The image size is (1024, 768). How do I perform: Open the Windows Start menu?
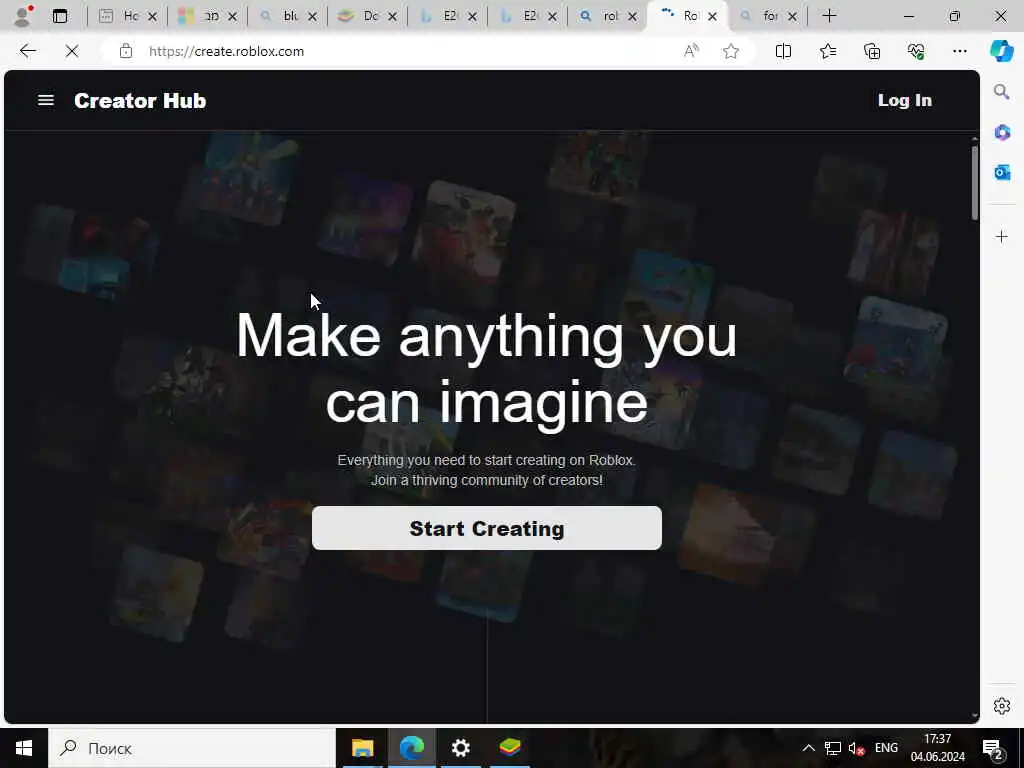pos(24,748)
